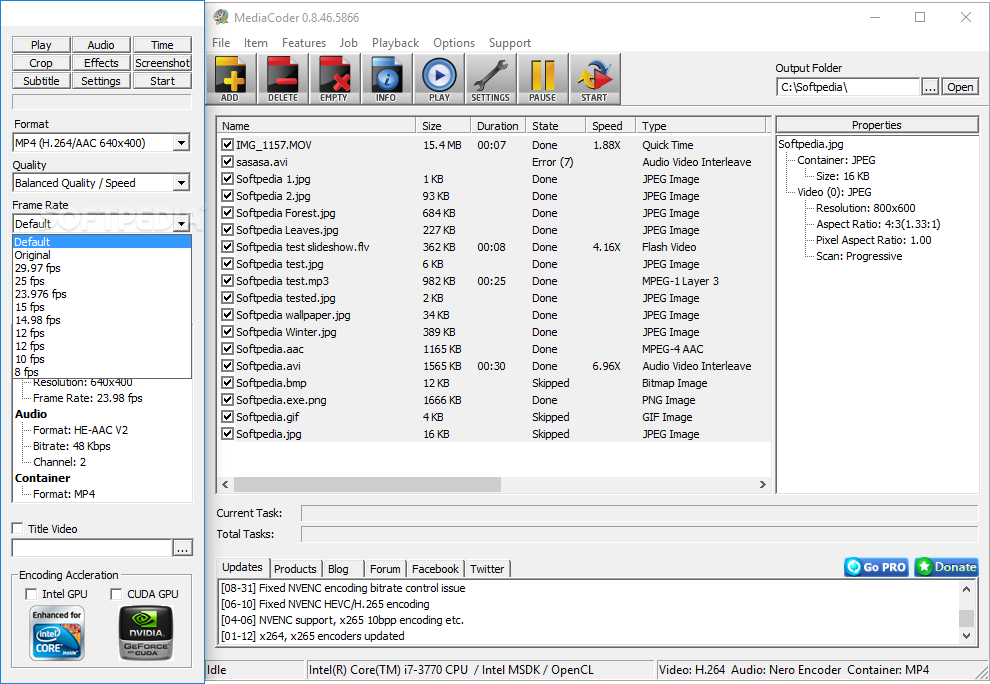Select the Softpedia Winter.jpg row
990x684 pixels.
(494, 332)
